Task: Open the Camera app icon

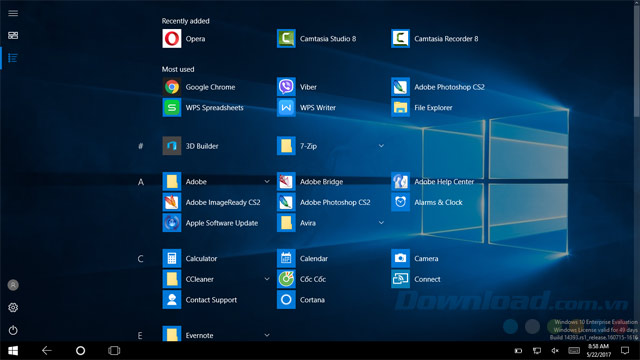Action: tap(400, 259)
